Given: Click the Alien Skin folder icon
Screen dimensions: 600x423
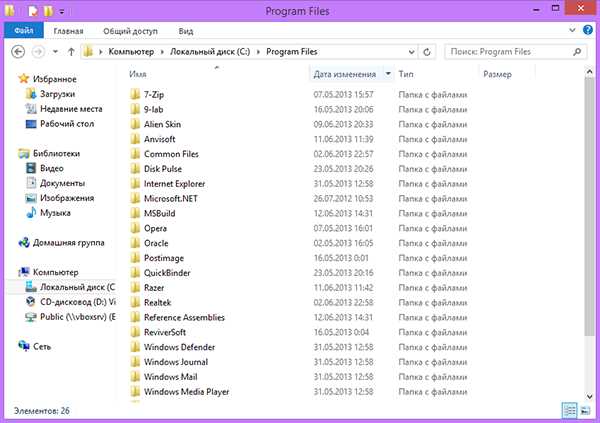Looking at the screenshot, I should (x=135, y=124).
